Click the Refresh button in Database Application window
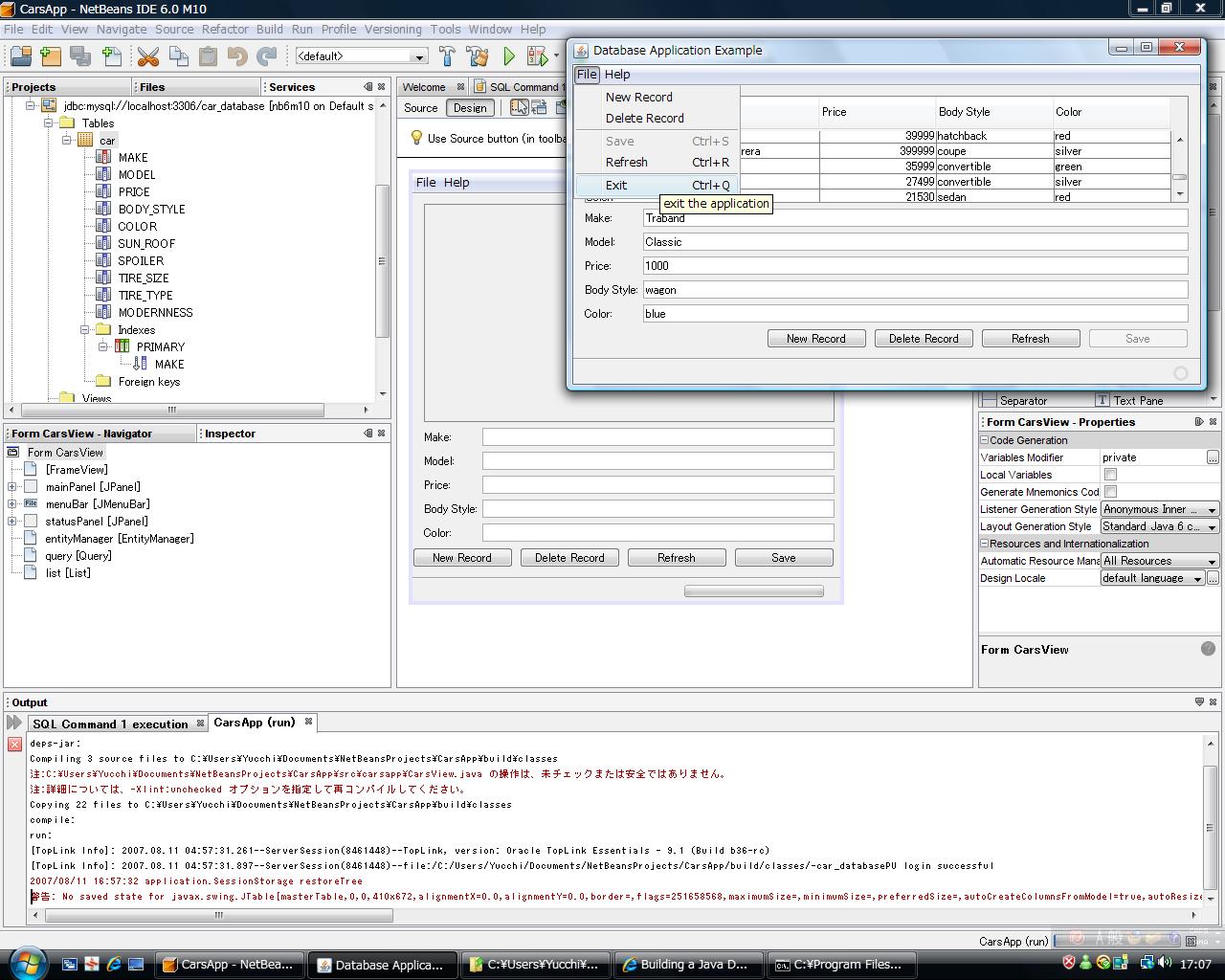The height and width of the screenshot is (980, 1225). click(x=1030, y=339)
